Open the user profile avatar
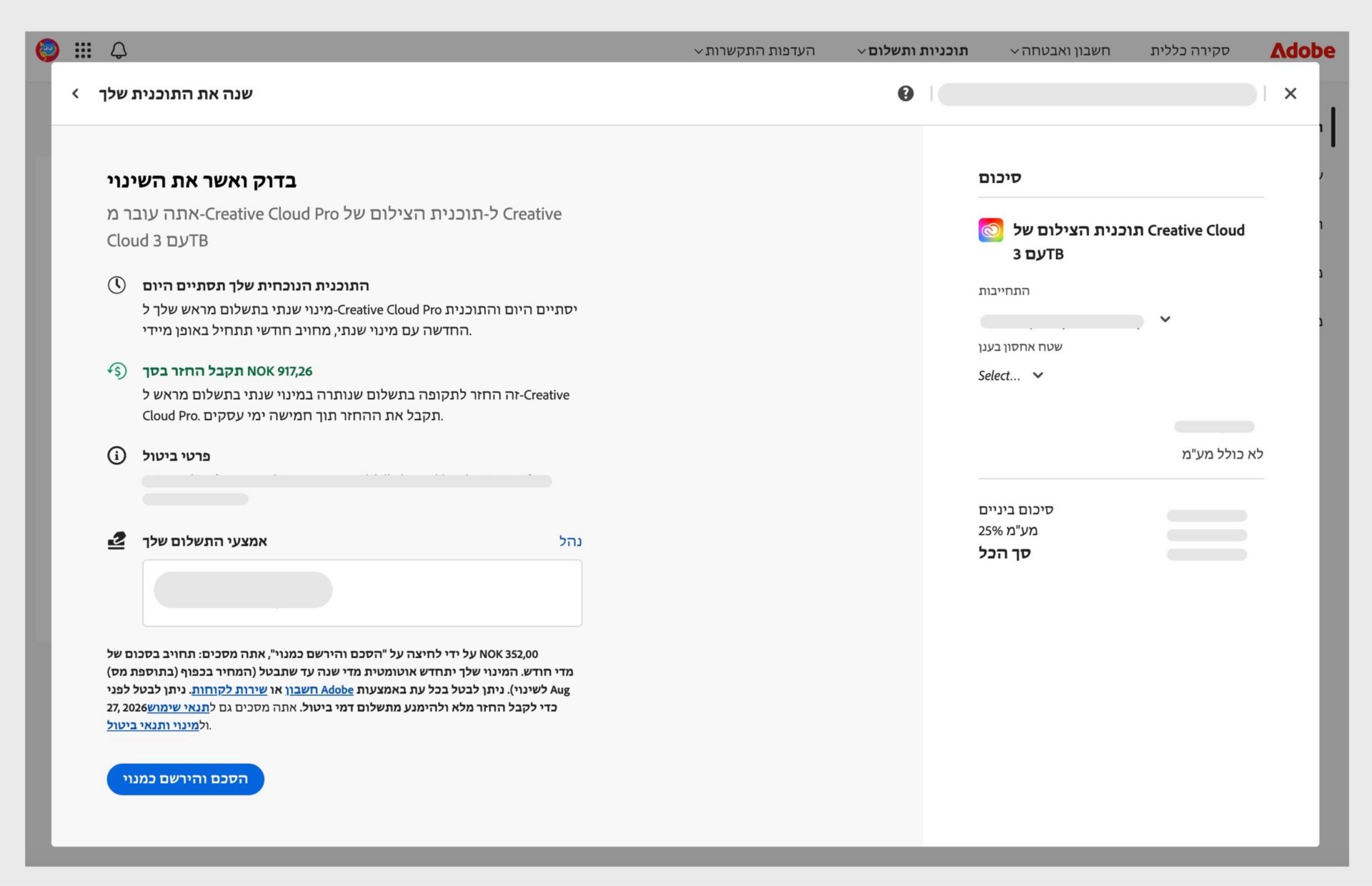Image resolution: width=1372 pixels, height=886 pixels. (47, 50)
